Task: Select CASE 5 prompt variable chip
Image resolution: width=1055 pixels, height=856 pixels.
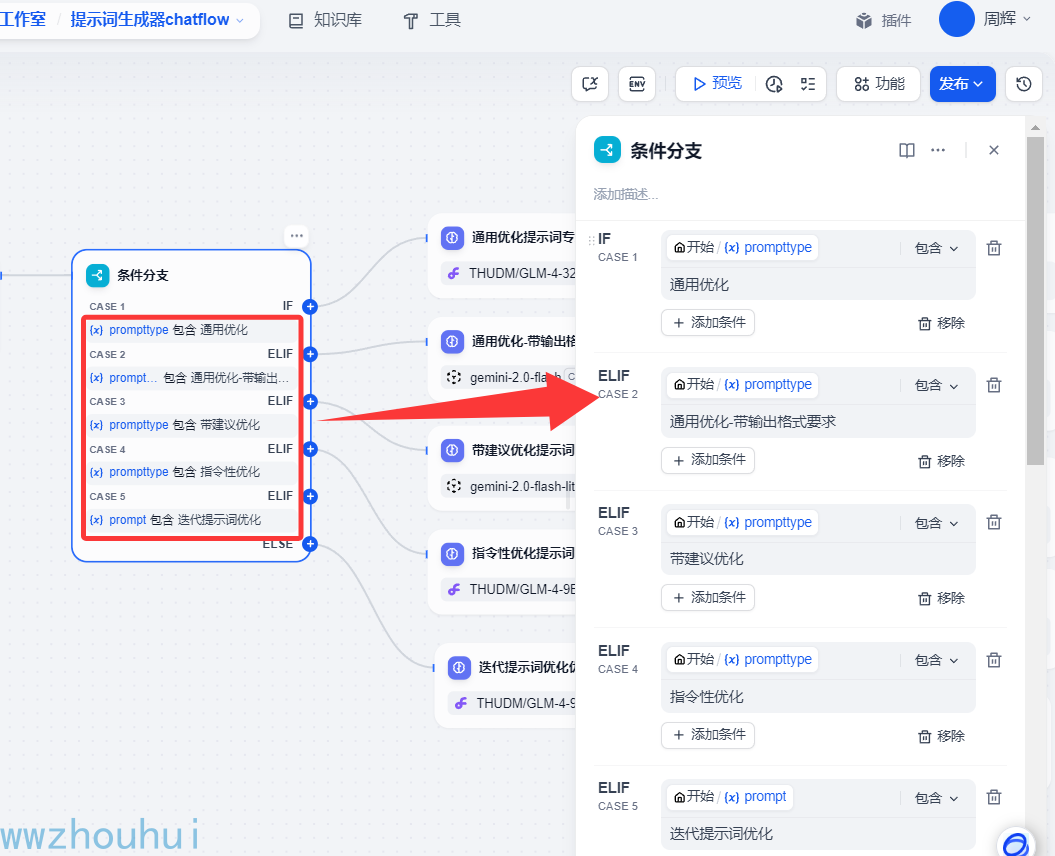Action: click(729, 797)
